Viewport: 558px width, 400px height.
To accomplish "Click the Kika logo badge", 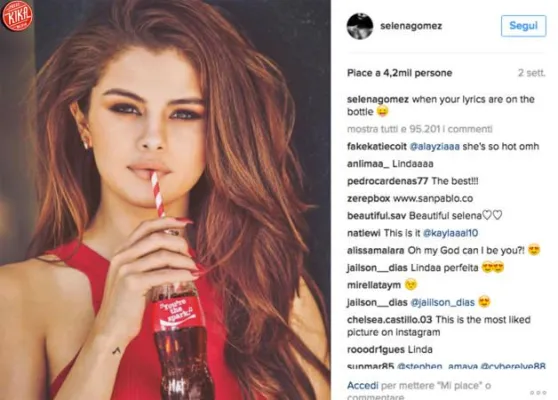I will point(17,15).
